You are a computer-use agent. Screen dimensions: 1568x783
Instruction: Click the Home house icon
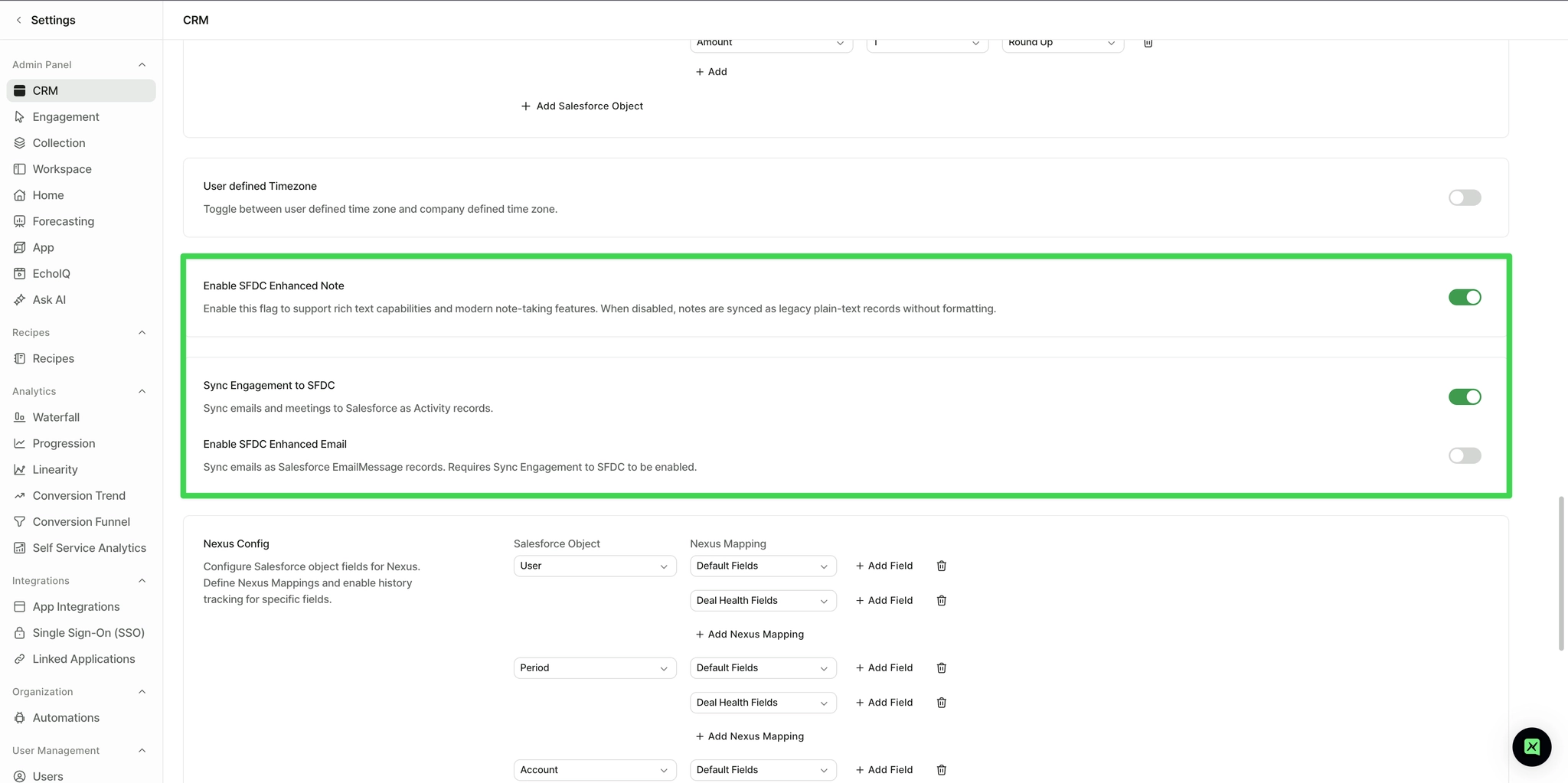coord(20,195)
